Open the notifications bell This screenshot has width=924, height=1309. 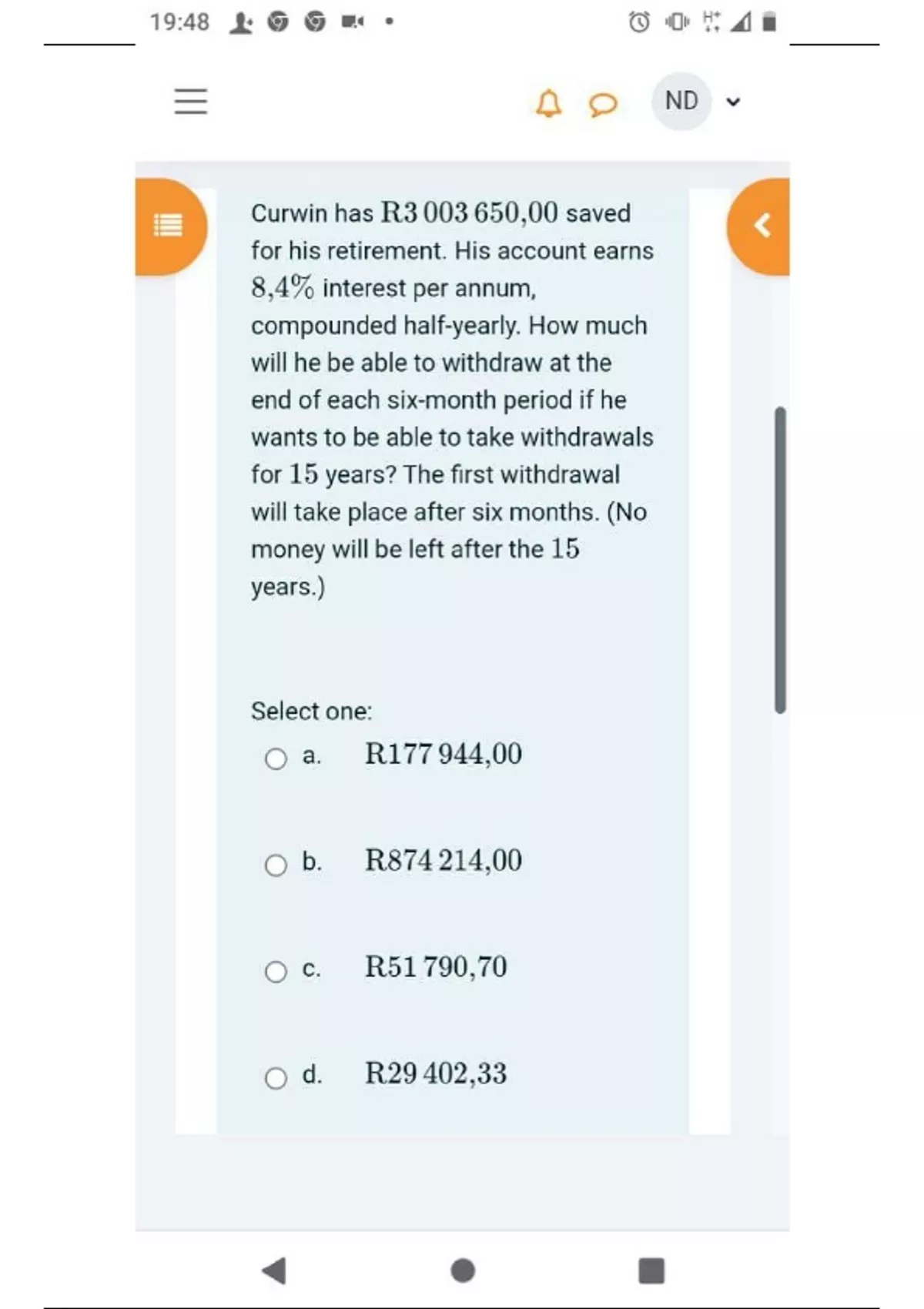pos(548,102)
